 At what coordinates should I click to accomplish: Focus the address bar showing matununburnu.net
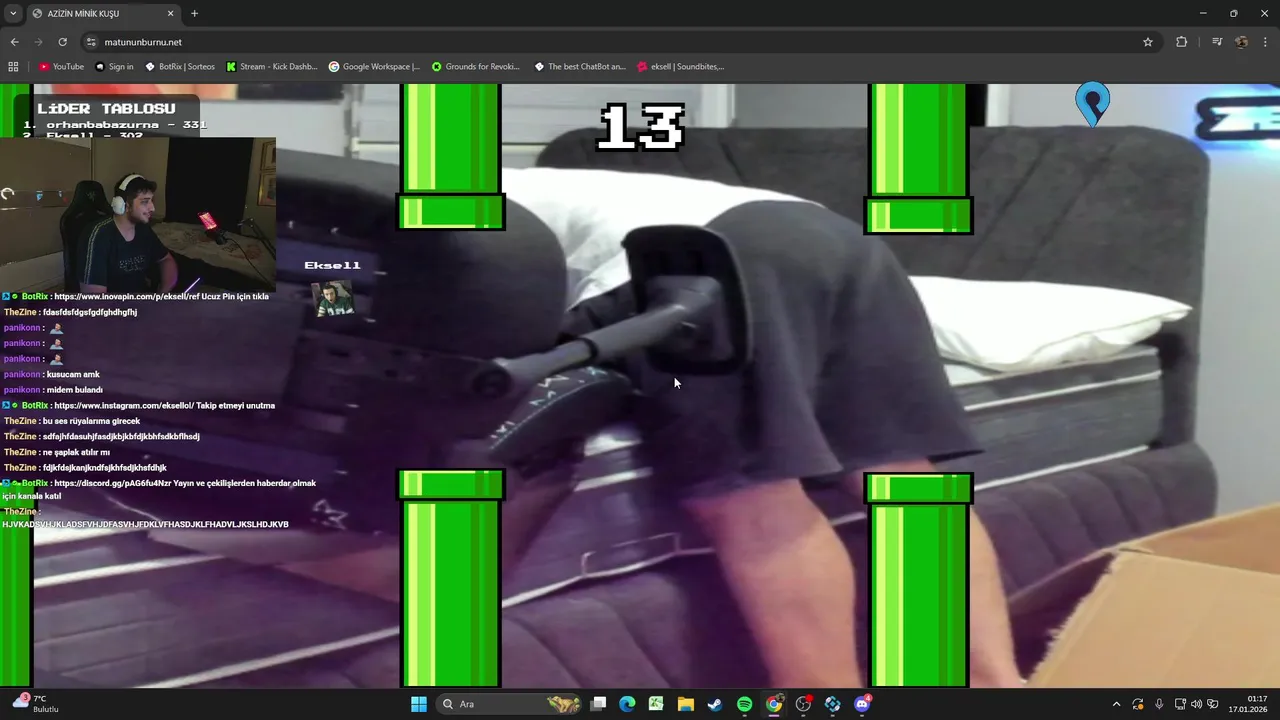pos(620,42)
